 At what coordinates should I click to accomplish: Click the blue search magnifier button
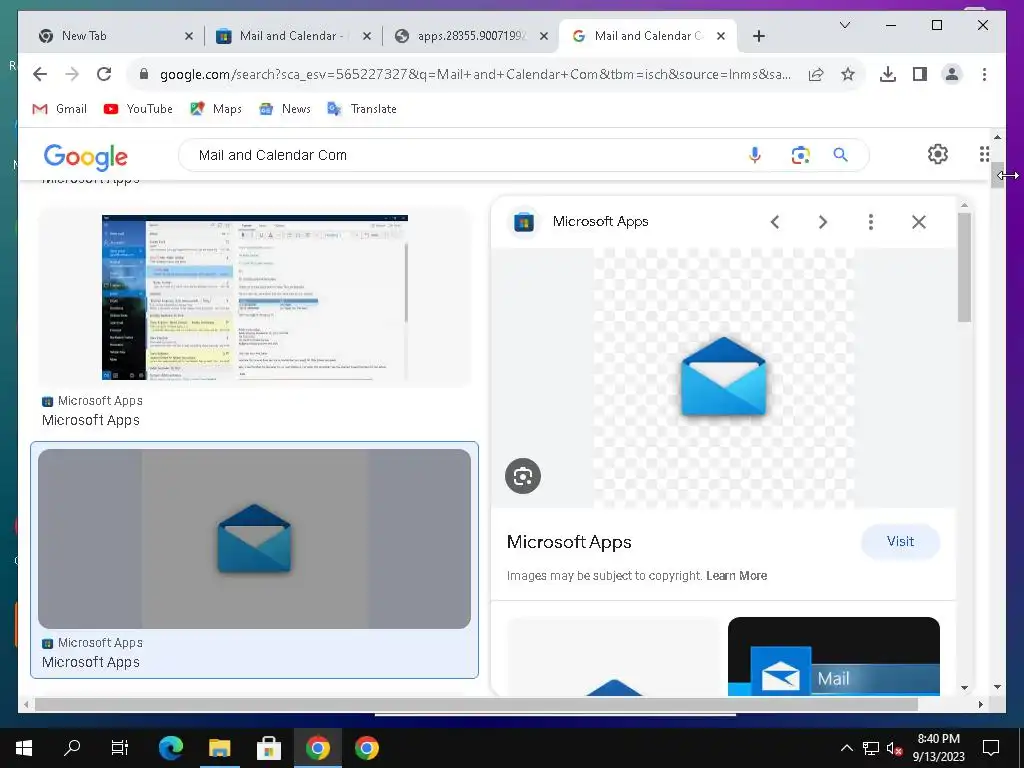[x=840, y=155]
